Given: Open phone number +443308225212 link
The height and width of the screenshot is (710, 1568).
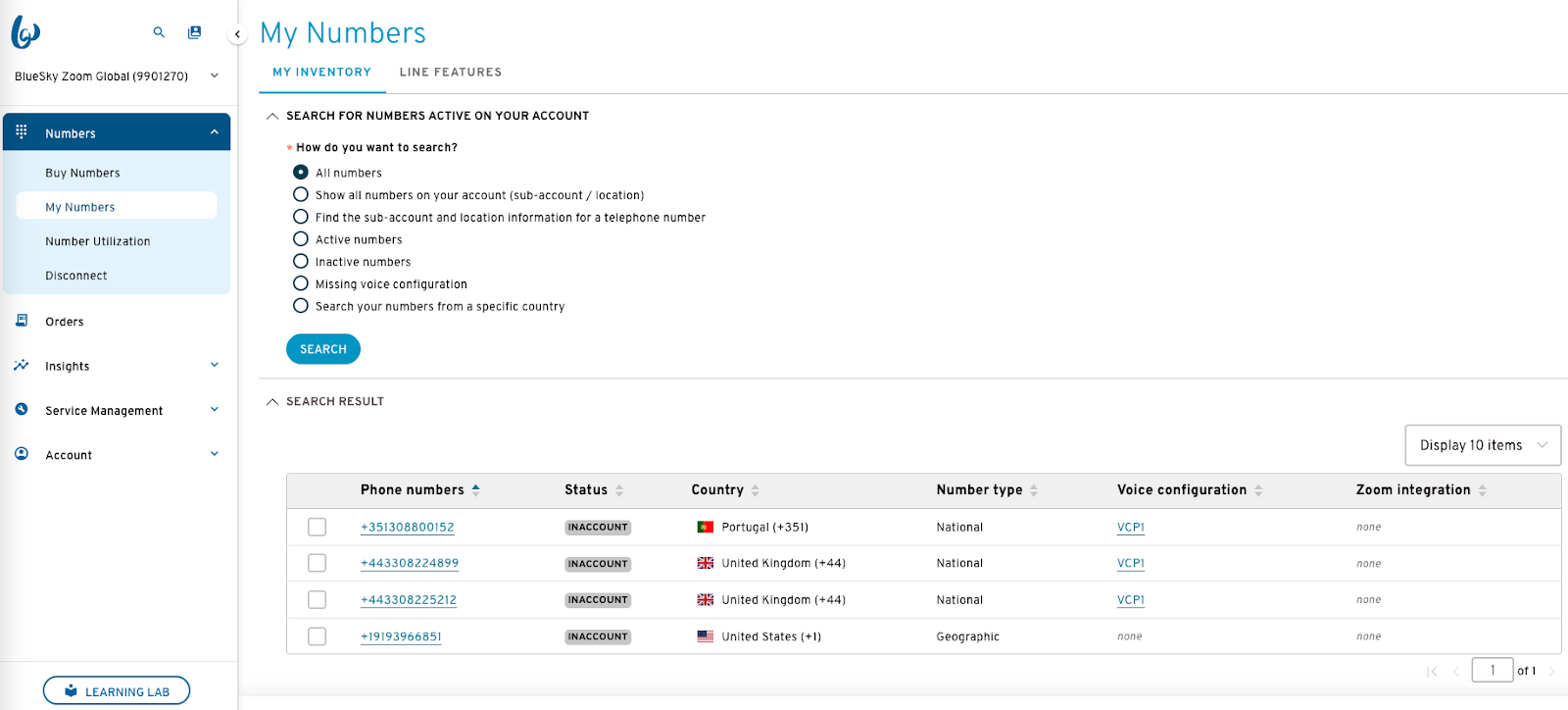Looking at the screenshot, I should (x=409, y=600).
